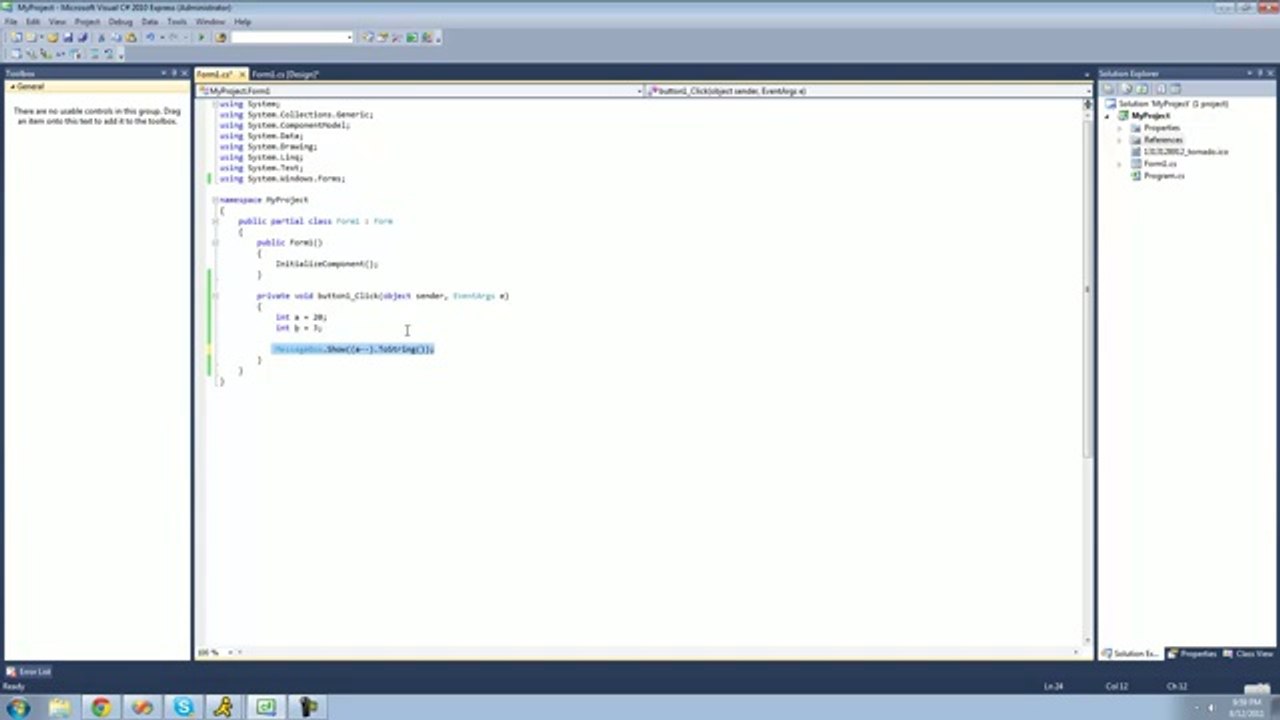Open the Undo history dropdown arrow
Viewport: 1280px width, 720px height.
point(162,37)
